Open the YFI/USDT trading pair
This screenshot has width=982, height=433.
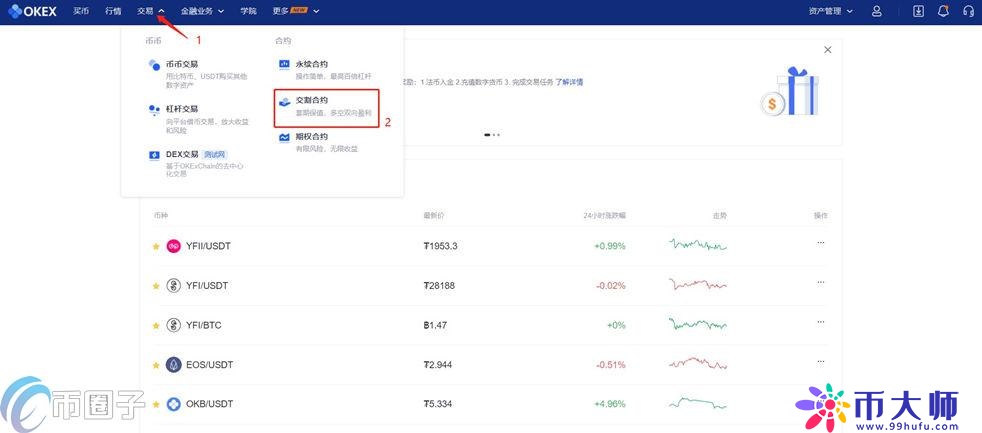click(207, 286)
